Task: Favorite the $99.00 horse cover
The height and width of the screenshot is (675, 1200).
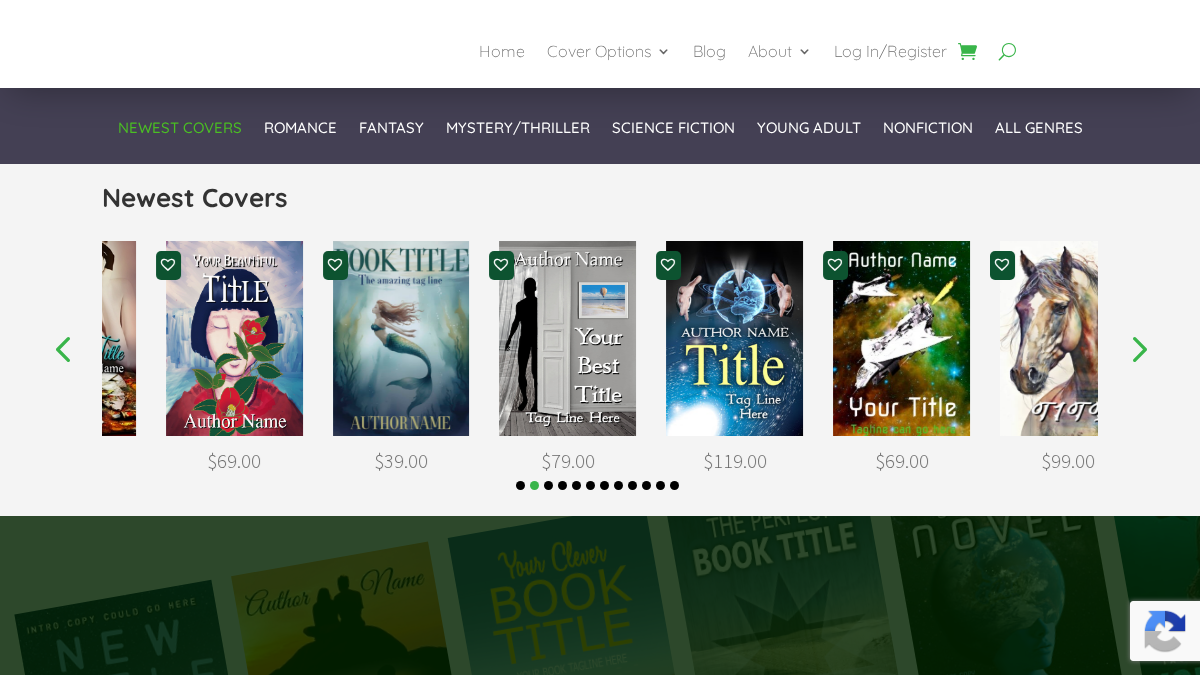Action: pos(1002,265)
